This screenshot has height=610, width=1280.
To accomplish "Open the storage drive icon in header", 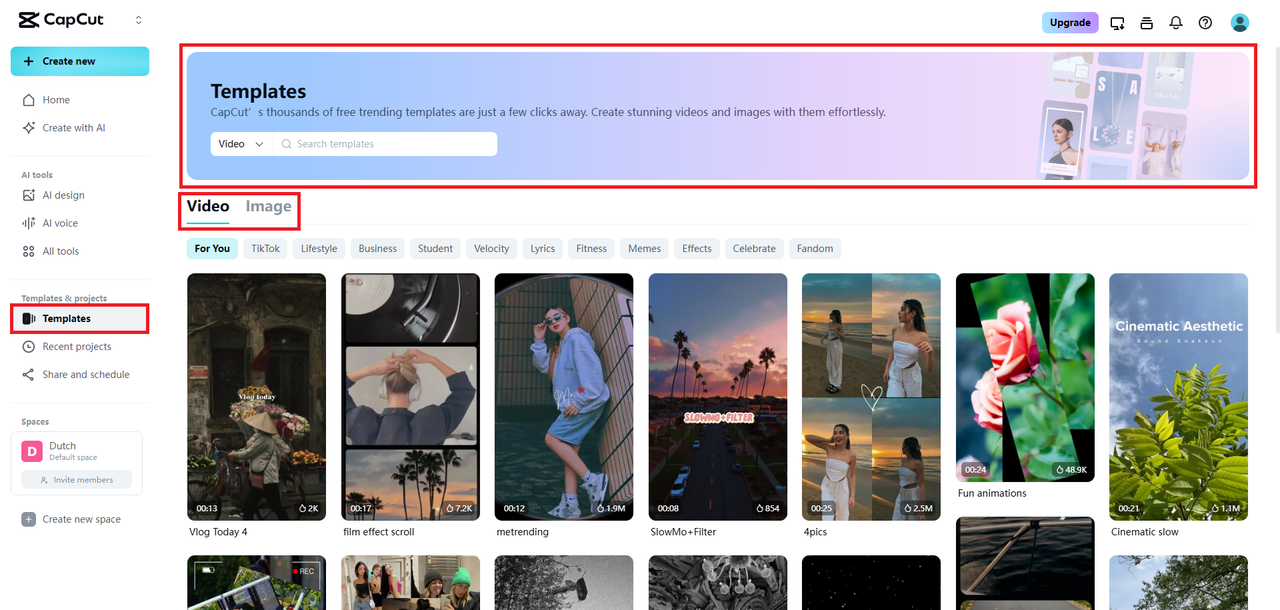I will tap(1147, 23).
